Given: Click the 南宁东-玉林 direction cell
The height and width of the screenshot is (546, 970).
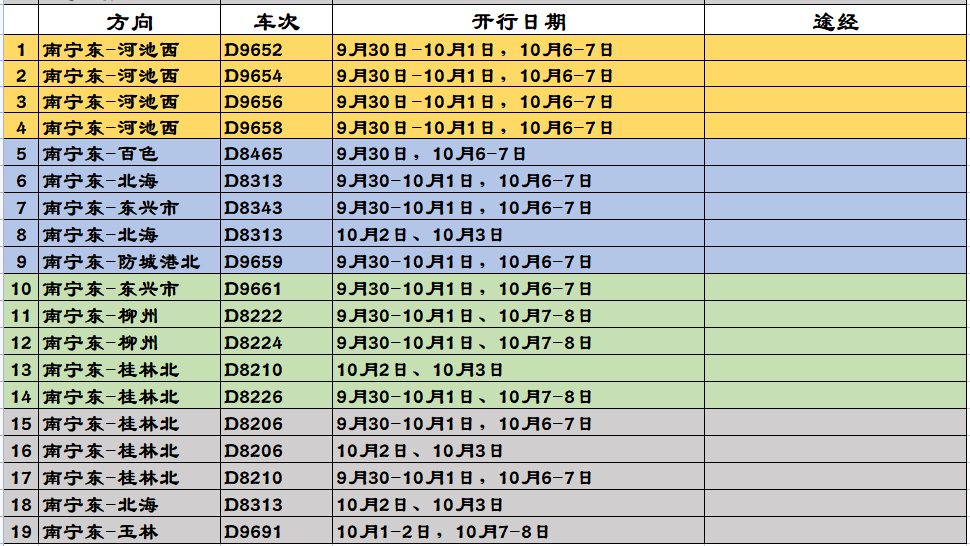Looking at the screenshot, I should pos(100,532).
